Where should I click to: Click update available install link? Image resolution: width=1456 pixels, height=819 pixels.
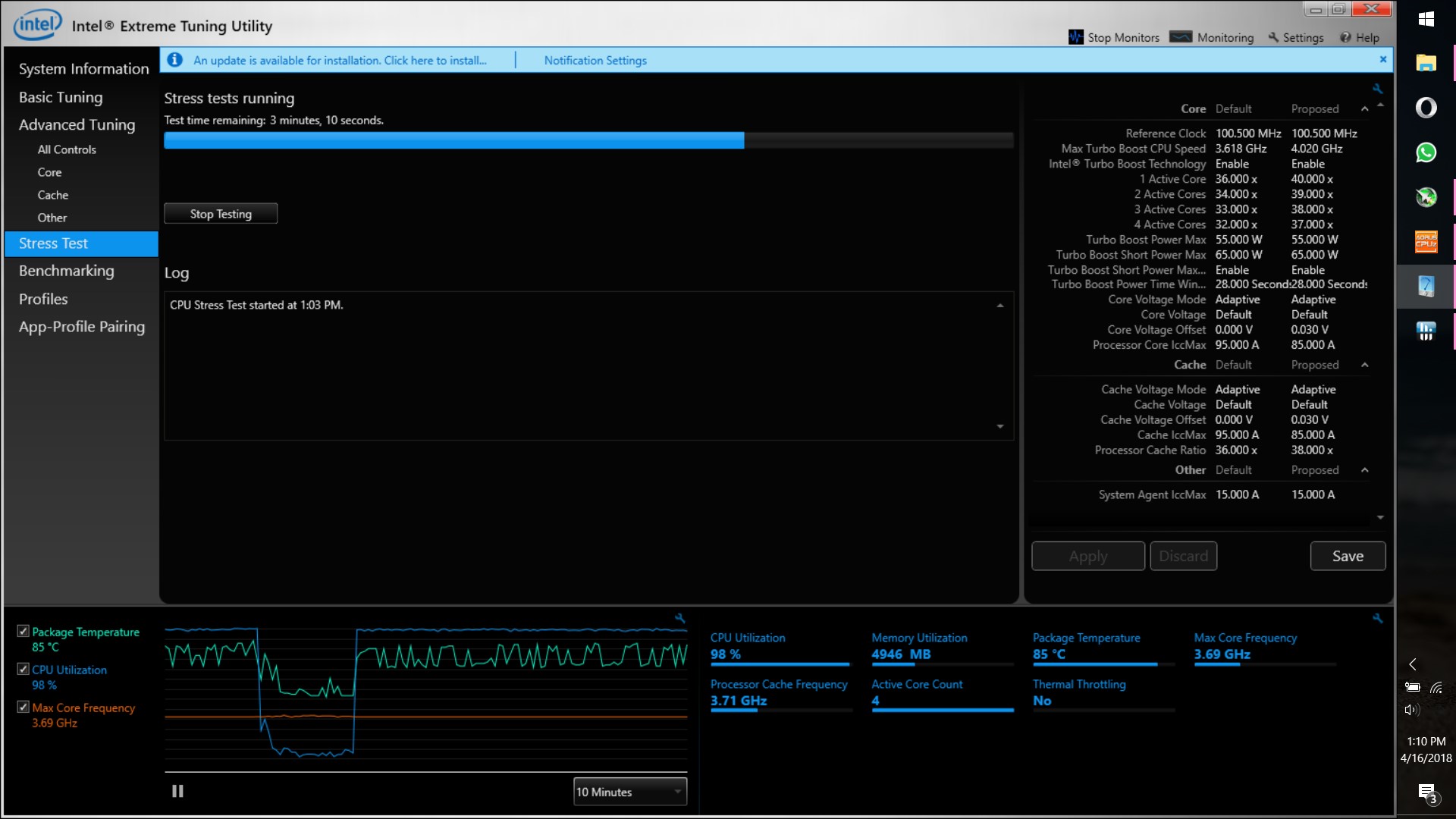pos(340,60)
